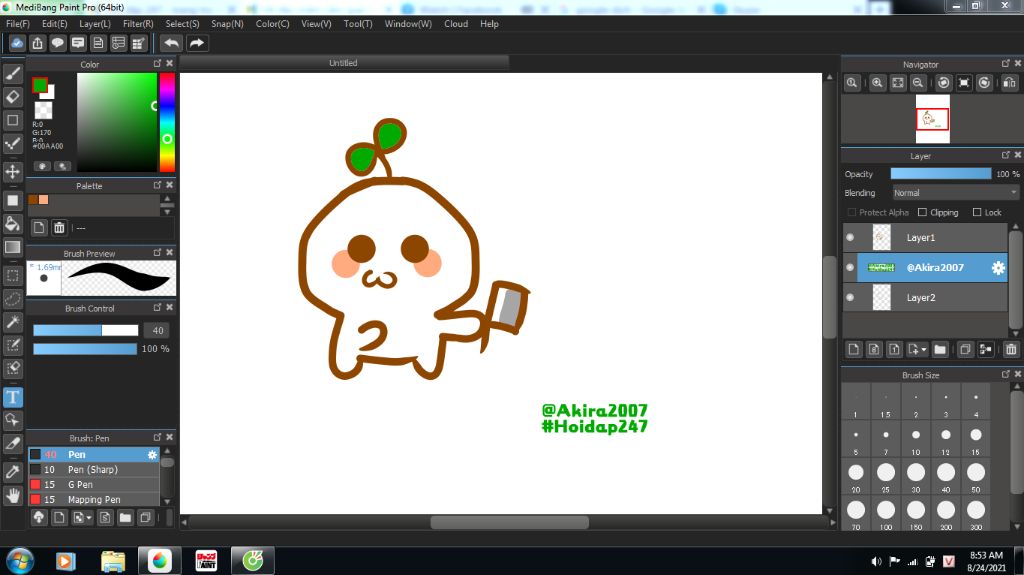Open the Filter(R) menu
Screen dimensions: 1024x575
[x=138, y=24]
